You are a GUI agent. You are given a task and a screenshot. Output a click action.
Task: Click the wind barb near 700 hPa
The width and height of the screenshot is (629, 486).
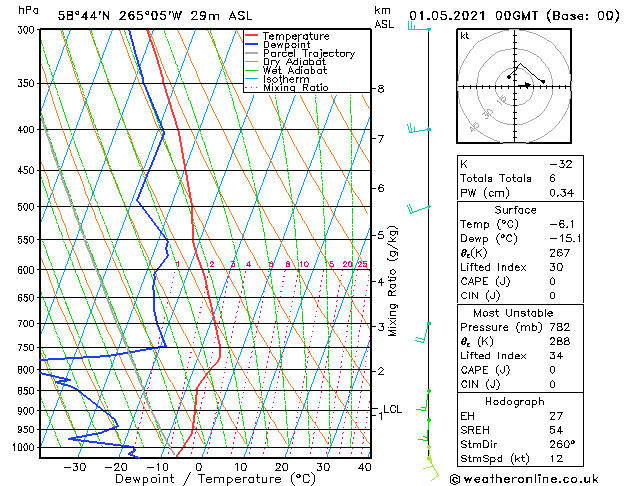[428, 324]
